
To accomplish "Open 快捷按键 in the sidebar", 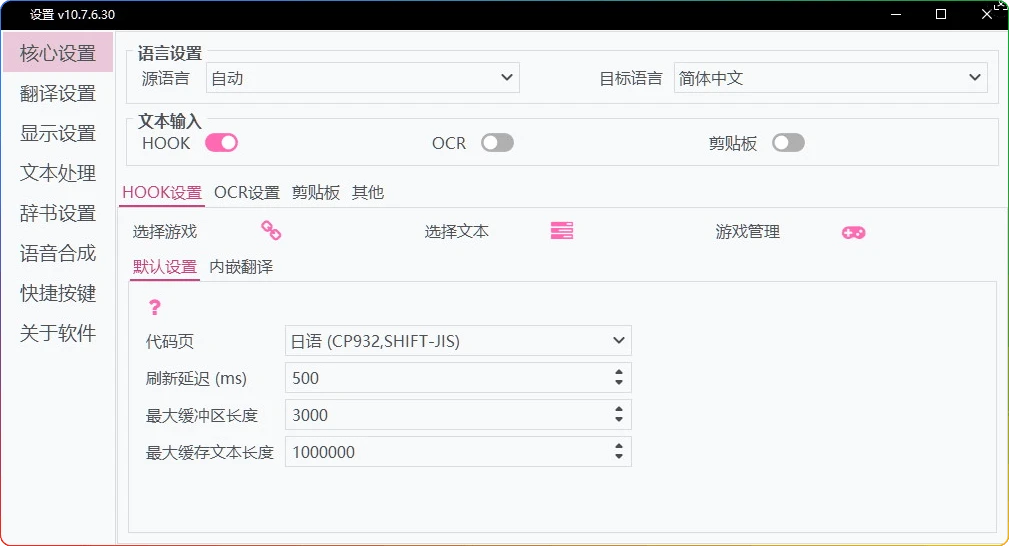I will click(58, 292).
